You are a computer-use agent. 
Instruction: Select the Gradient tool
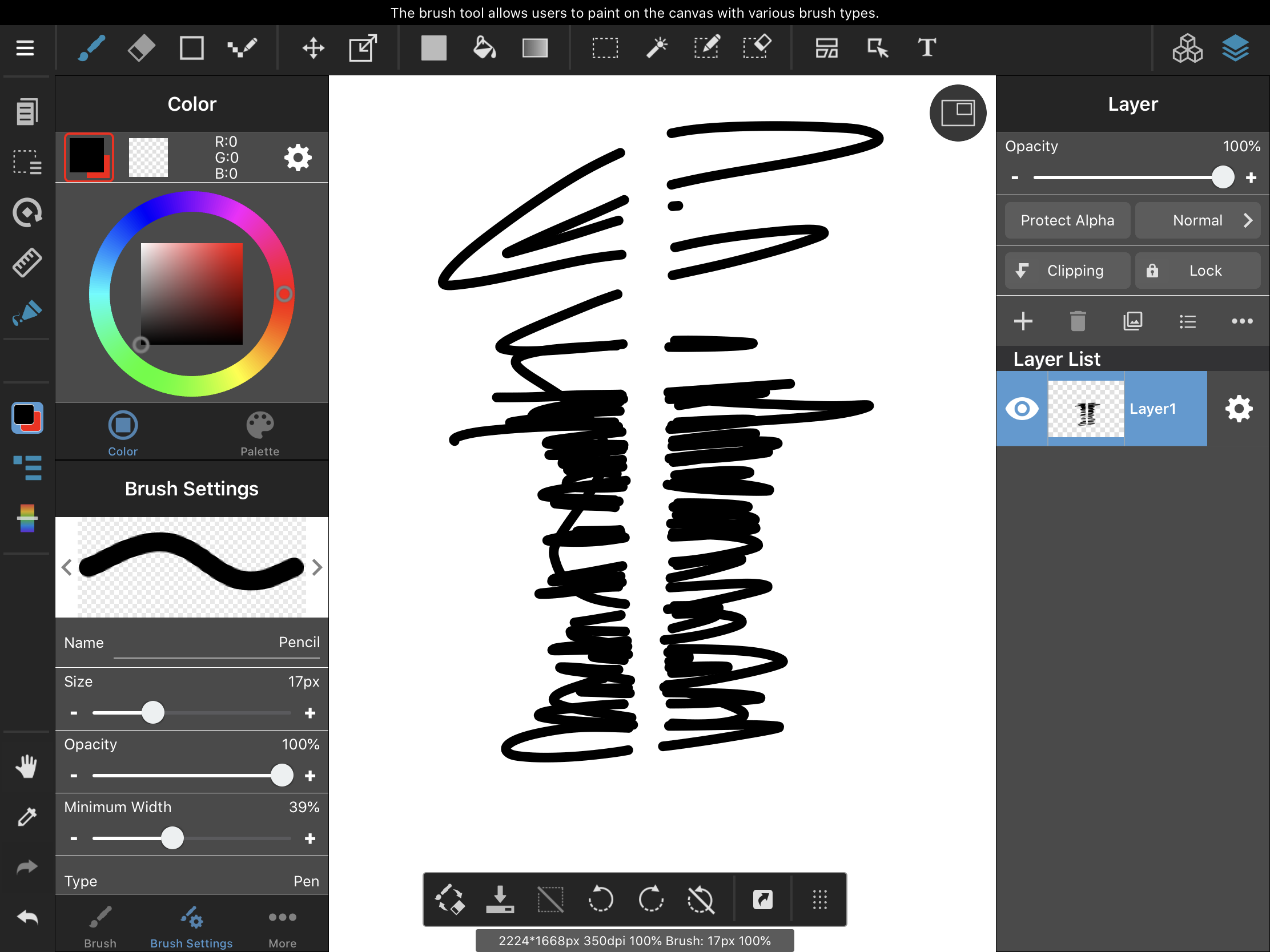[534, 47]
